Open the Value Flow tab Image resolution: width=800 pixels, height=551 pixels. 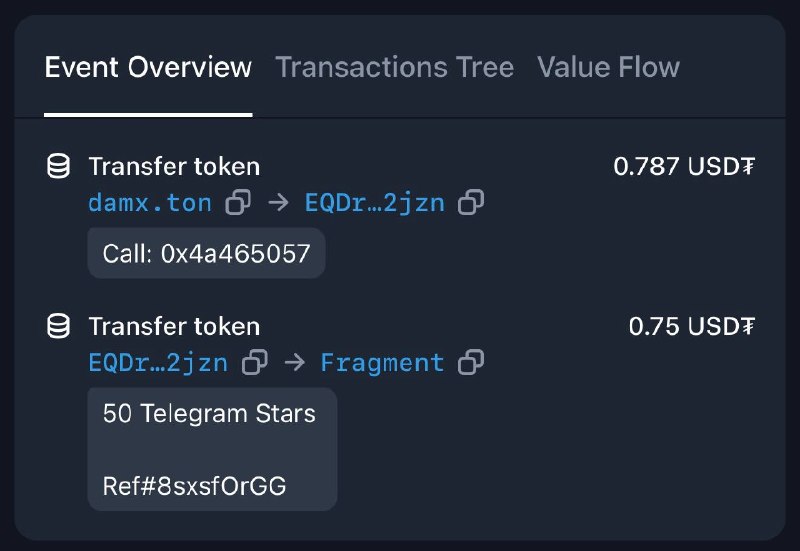[608, 67]
